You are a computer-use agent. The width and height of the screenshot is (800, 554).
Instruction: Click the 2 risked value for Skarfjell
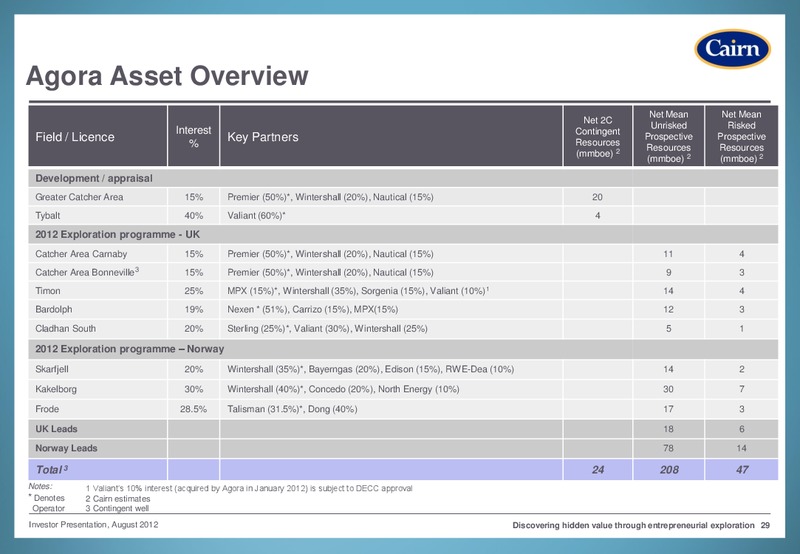pyautogui.click(x=741, y=369)
